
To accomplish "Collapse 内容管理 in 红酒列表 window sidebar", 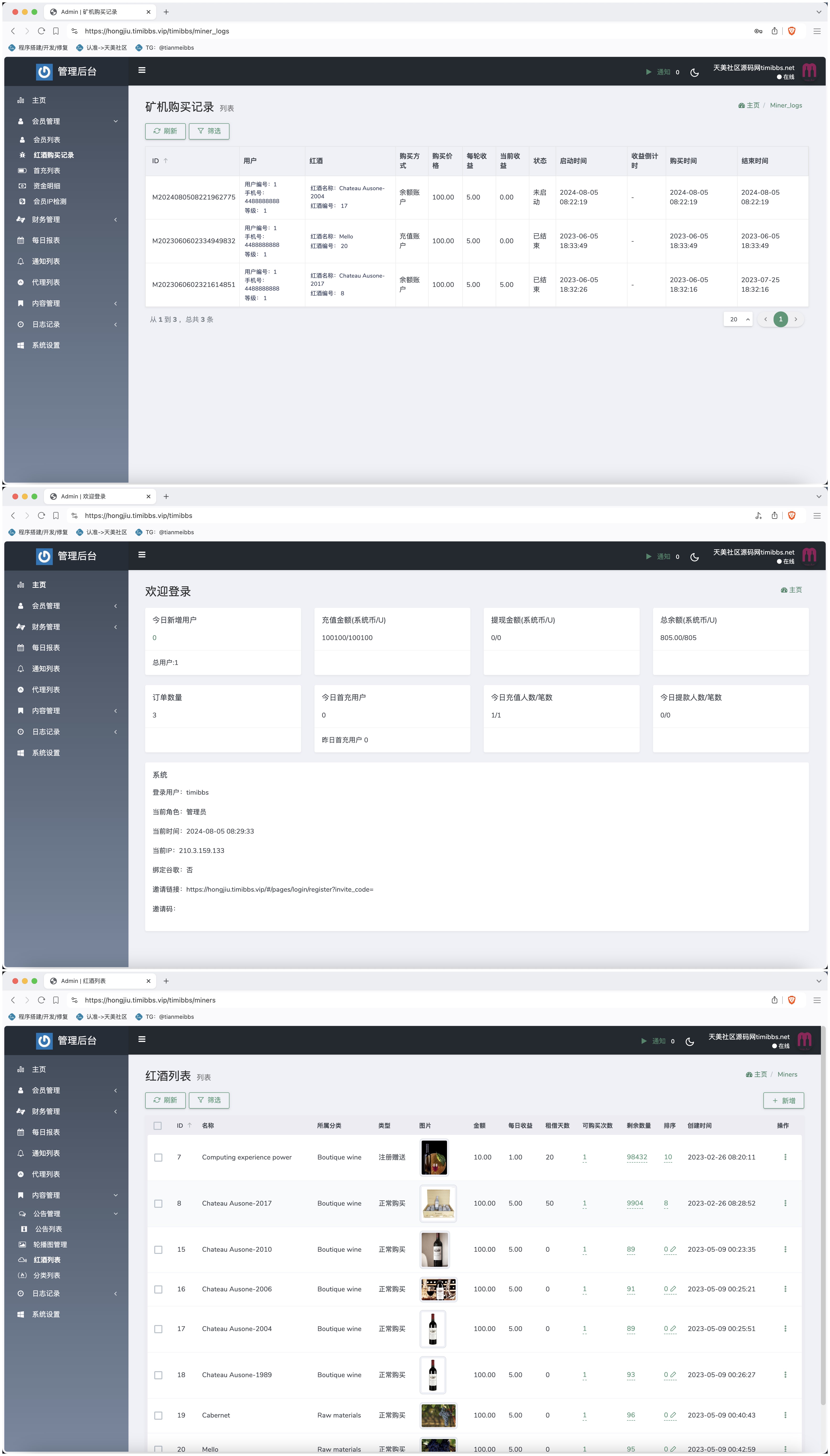I will pyautogui.click(x=66, y=1195).
